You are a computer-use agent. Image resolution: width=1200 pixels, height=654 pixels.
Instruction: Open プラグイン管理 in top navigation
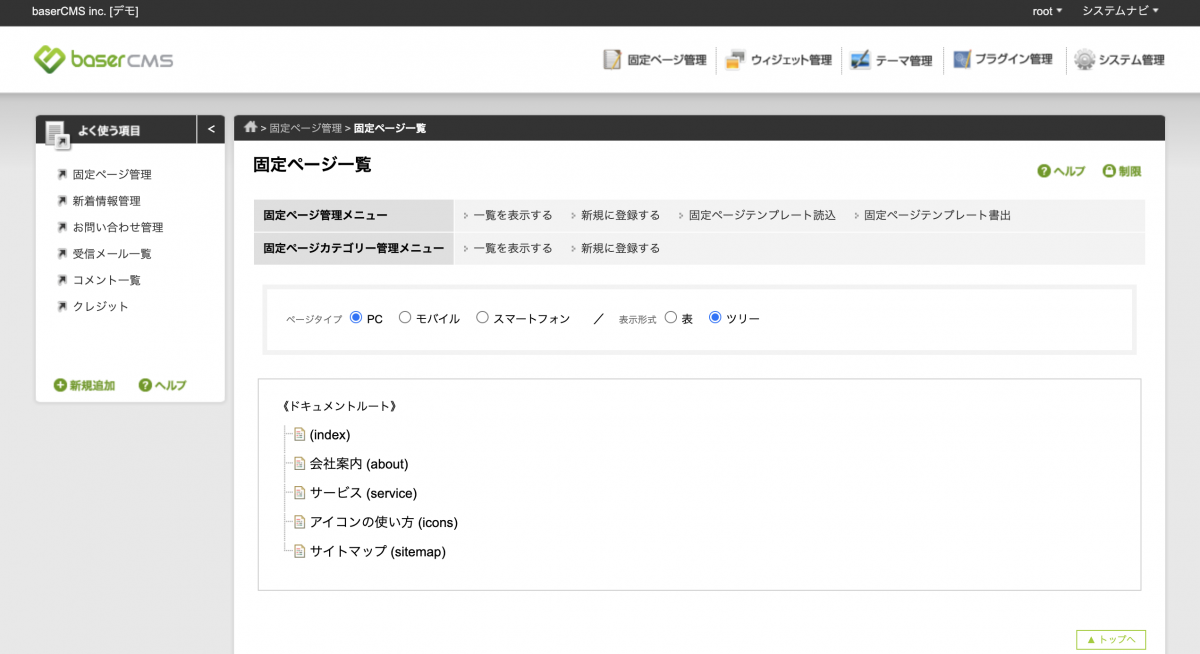1003,60
